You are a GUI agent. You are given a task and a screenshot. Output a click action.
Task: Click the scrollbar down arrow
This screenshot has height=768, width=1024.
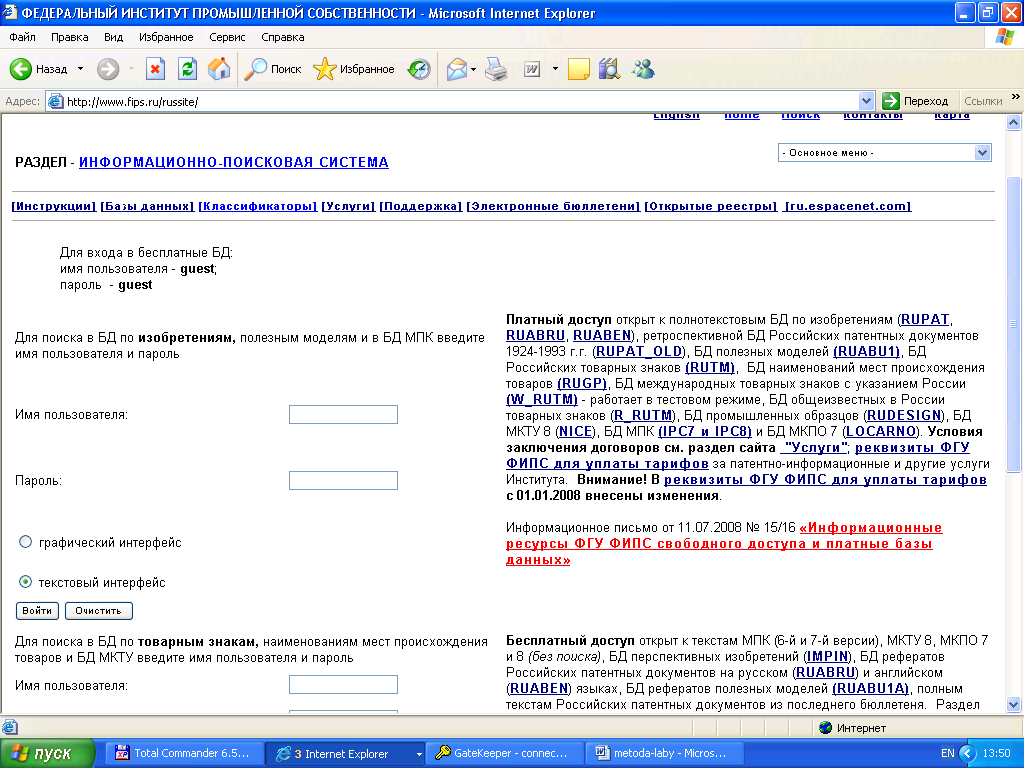coord(1014,705)
